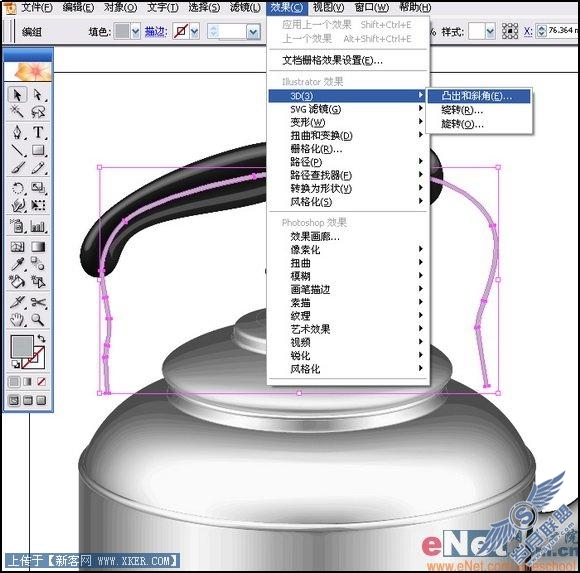The height and width of the screenshot is (573, 580).
Task: Click the 栅格化(R)... menu entry
Action: coord(348,149)
